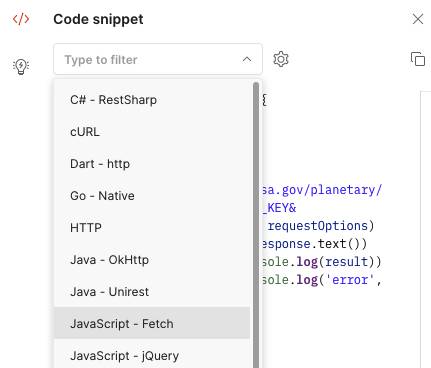Click the dropdown list scrollbar

pyautogui.click(x=256, y=225)
